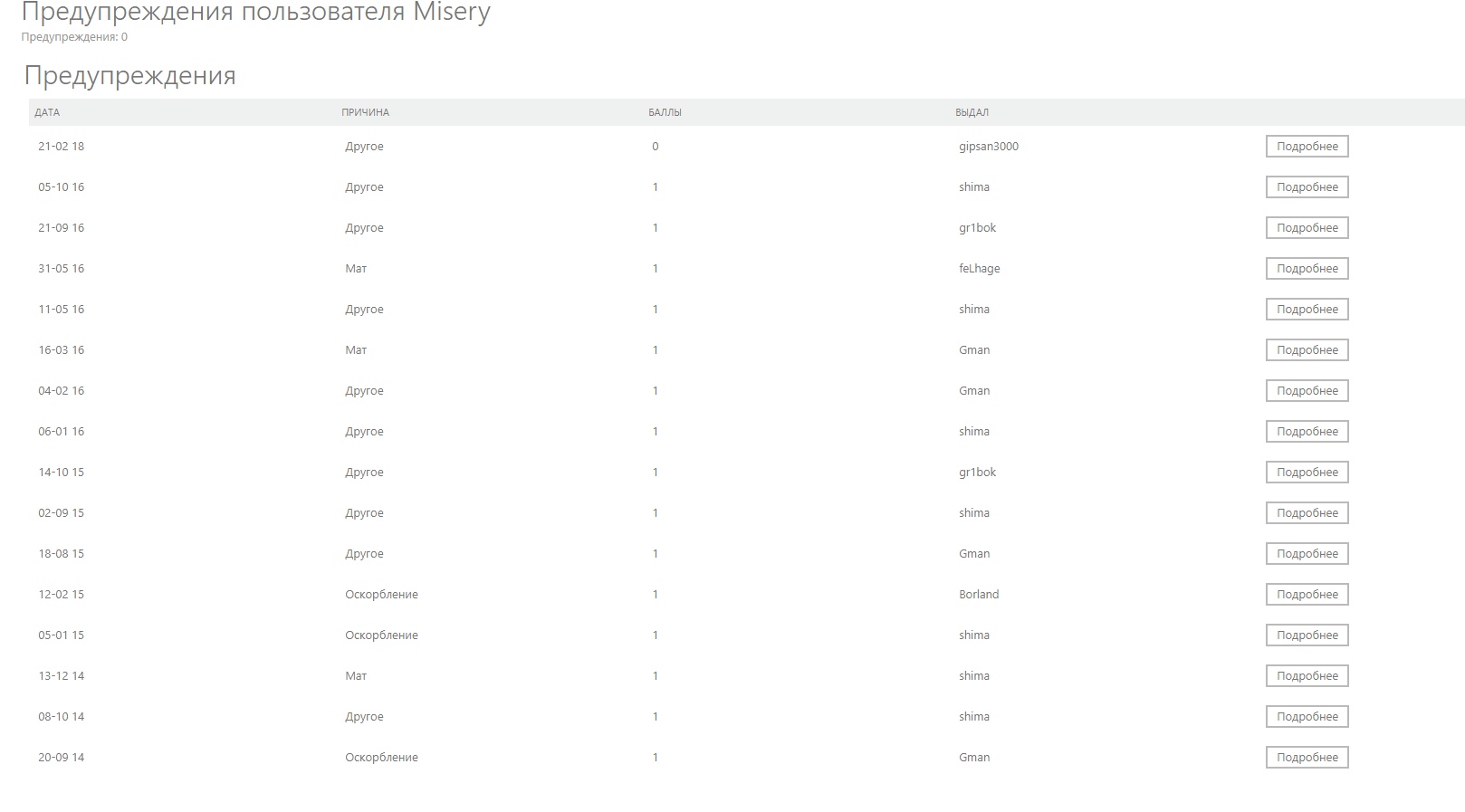
Task: Open details for the 02-09 15 warning
Action: (x=1307, y=513)
